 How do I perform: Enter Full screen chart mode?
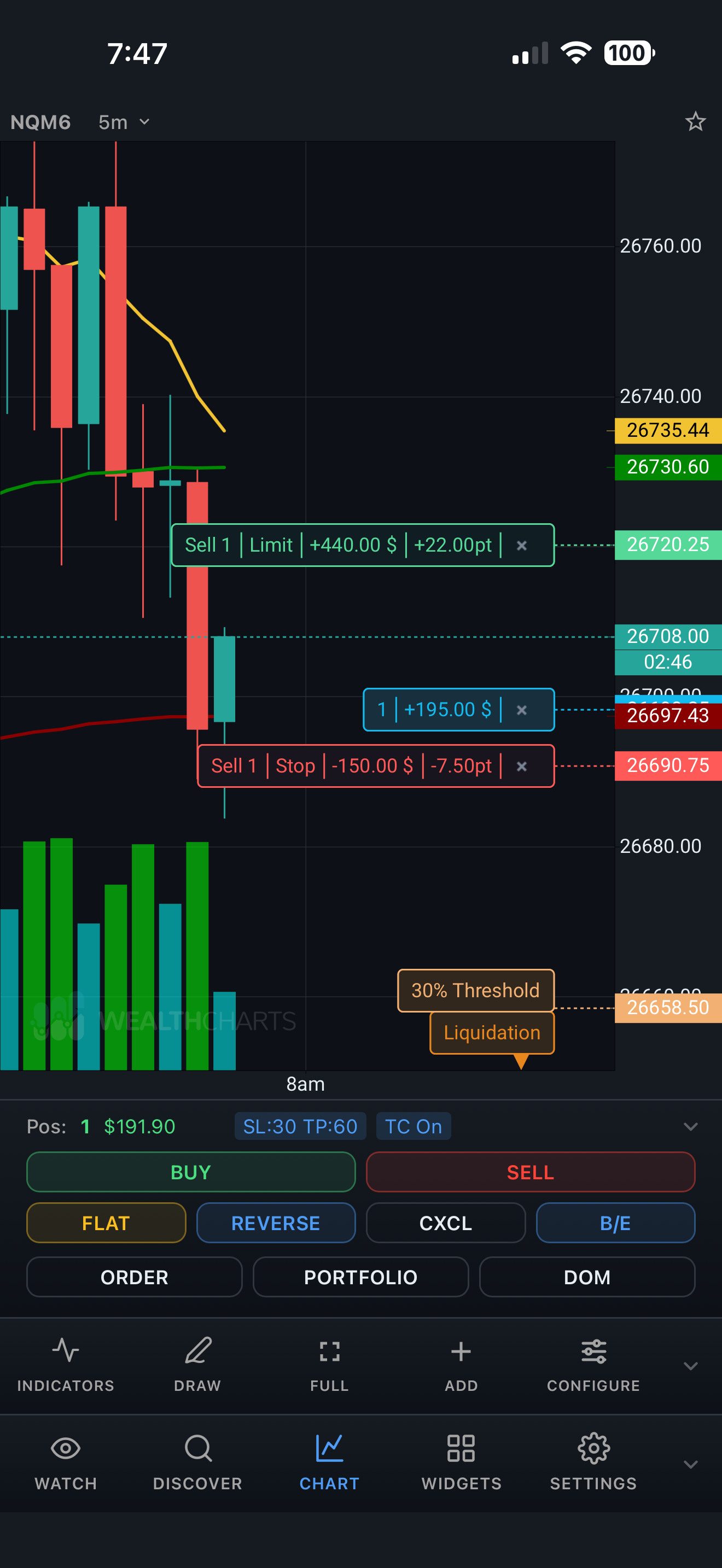tap(329, 1362)
